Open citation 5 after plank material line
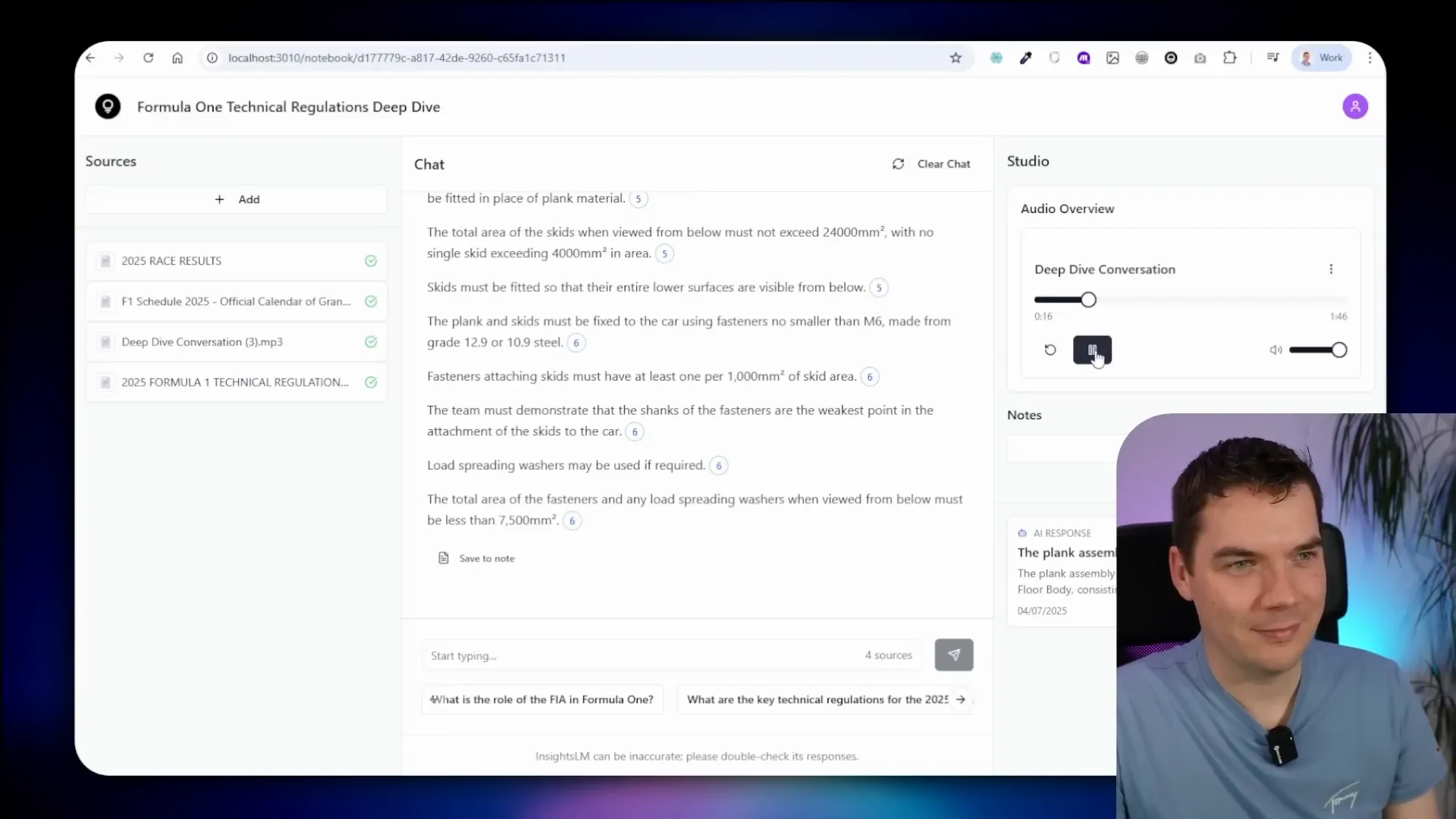 click(639, 199)
